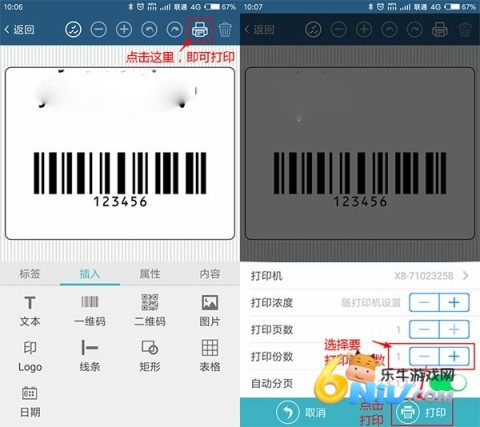Tap the 随打印机设置 density value text
Viewport: 480px width, 427px height.
(371, 303)
